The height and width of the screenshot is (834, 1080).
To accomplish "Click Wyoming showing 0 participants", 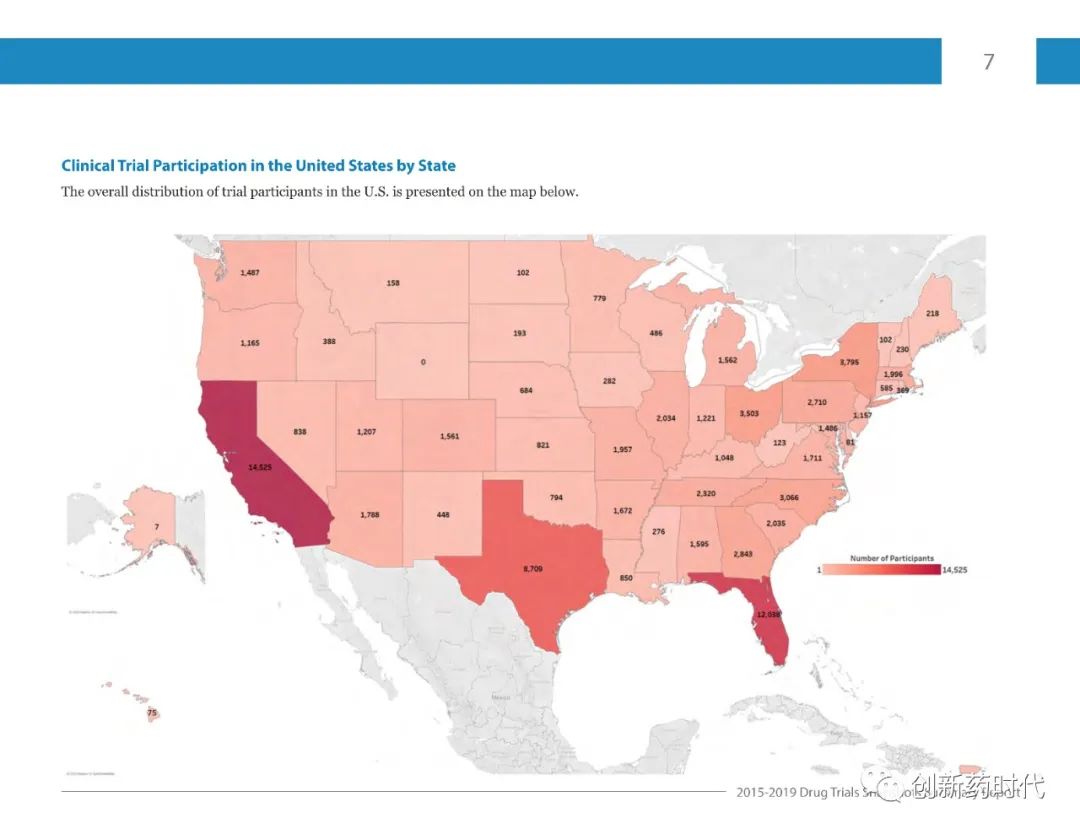I will coord(423,362).
